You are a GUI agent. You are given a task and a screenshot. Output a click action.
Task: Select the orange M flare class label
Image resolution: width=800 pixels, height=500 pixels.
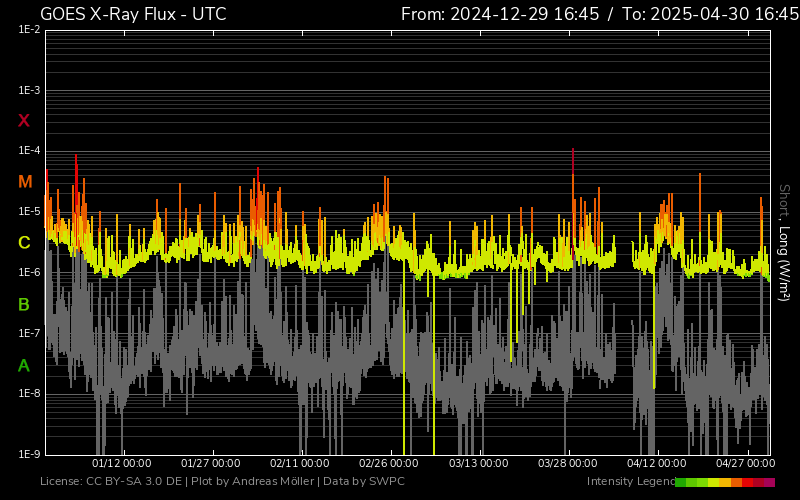(x=25, y=182)
